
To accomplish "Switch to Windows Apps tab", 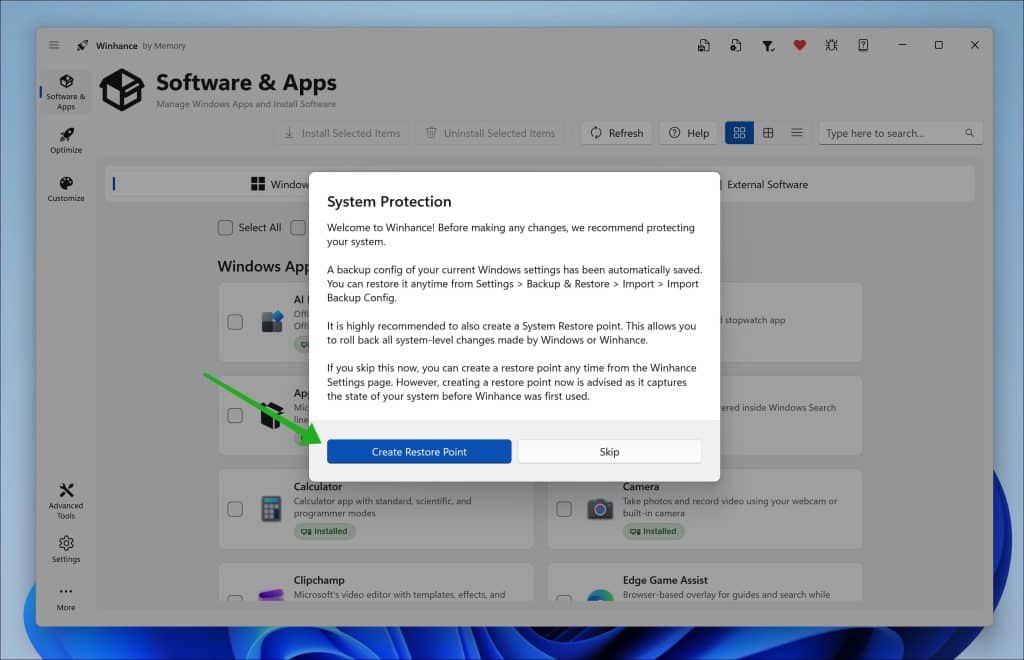I will 280,184.
